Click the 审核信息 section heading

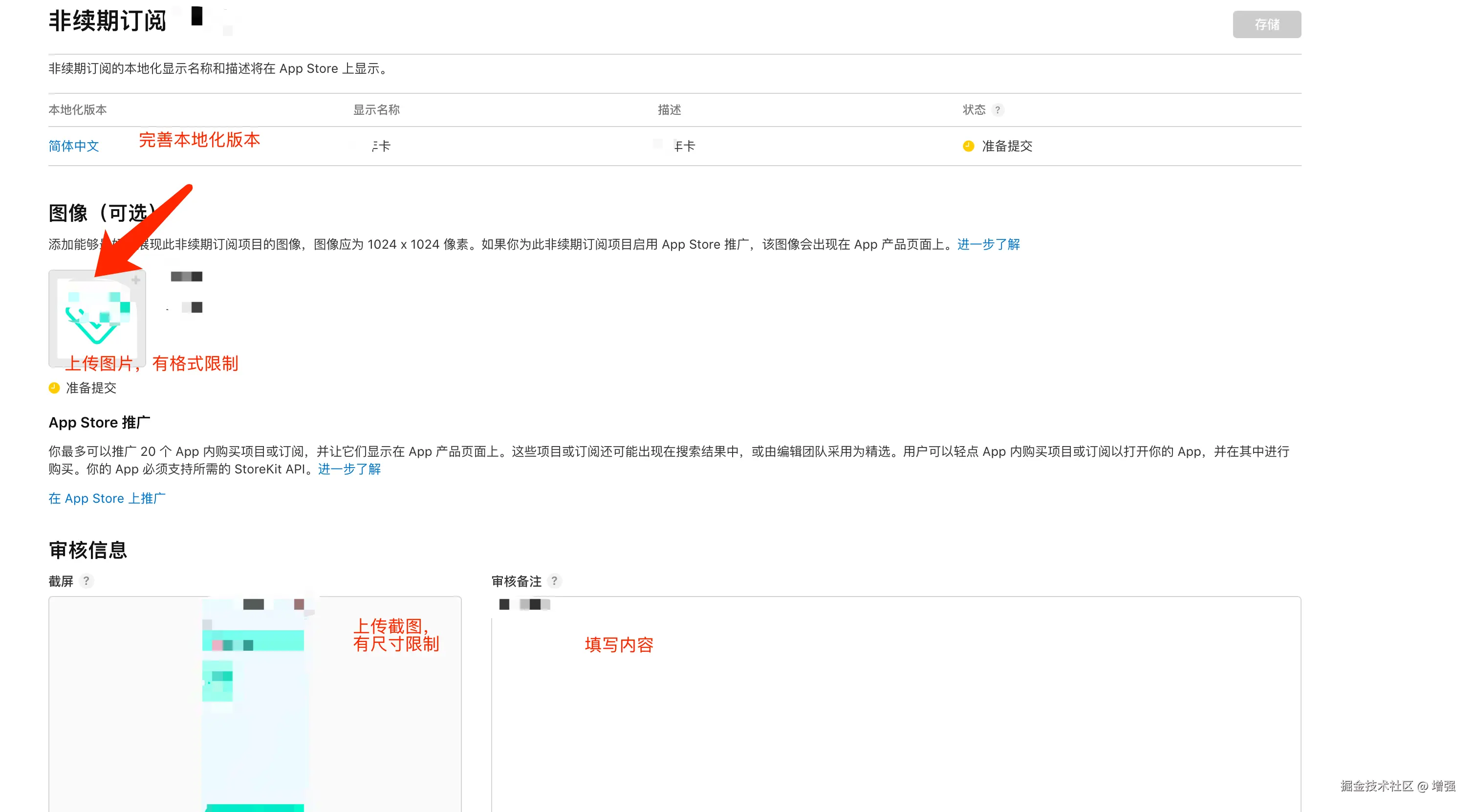[87, 550]
